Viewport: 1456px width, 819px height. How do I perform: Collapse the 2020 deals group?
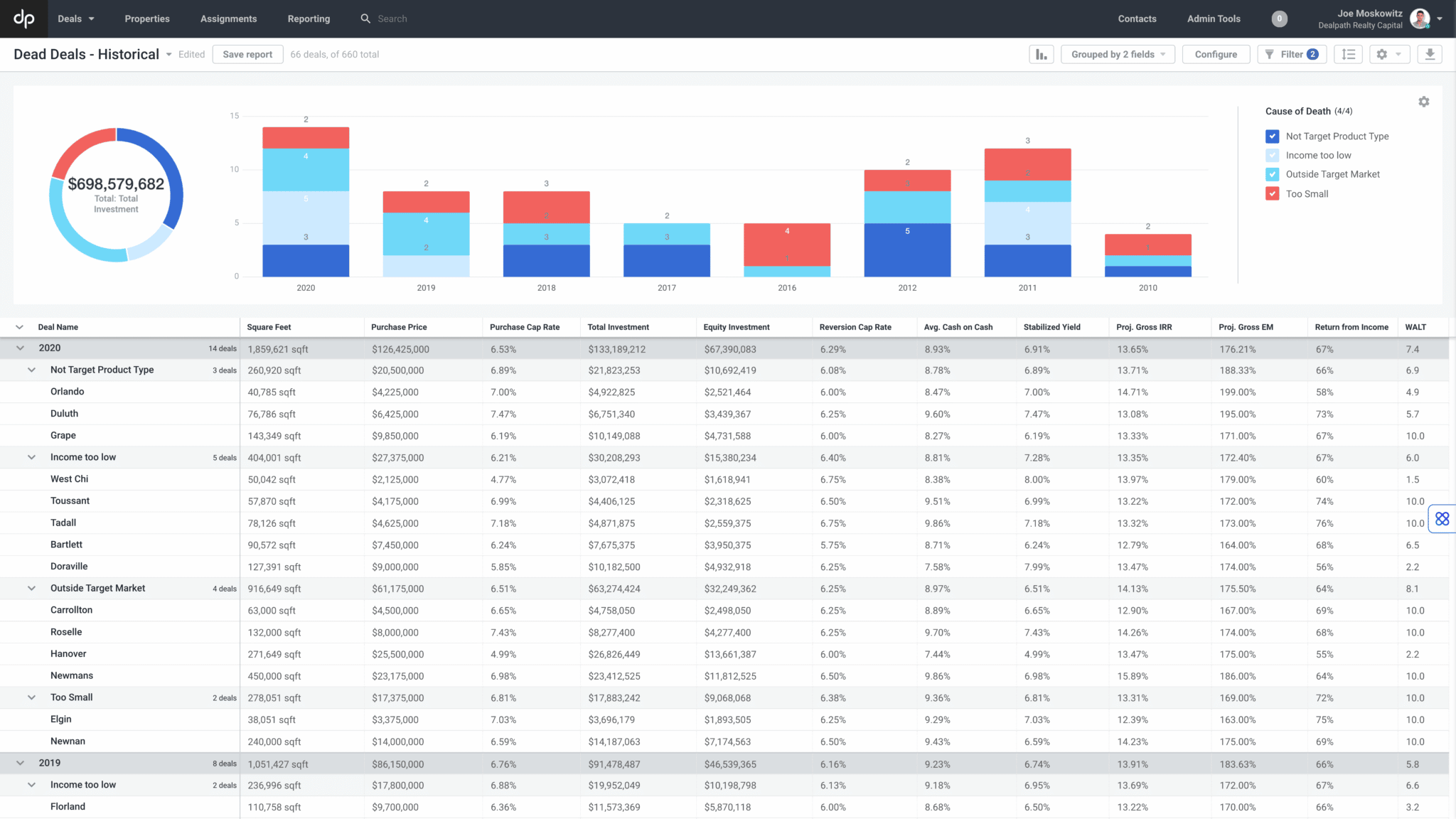[19, 348]
